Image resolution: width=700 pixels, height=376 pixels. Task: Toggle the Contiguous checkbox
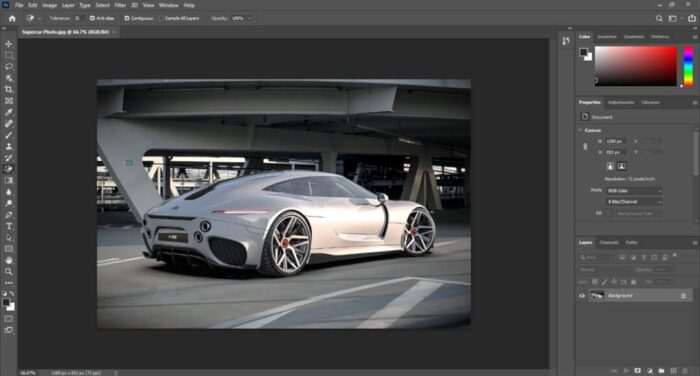click(x=127, y=18)
